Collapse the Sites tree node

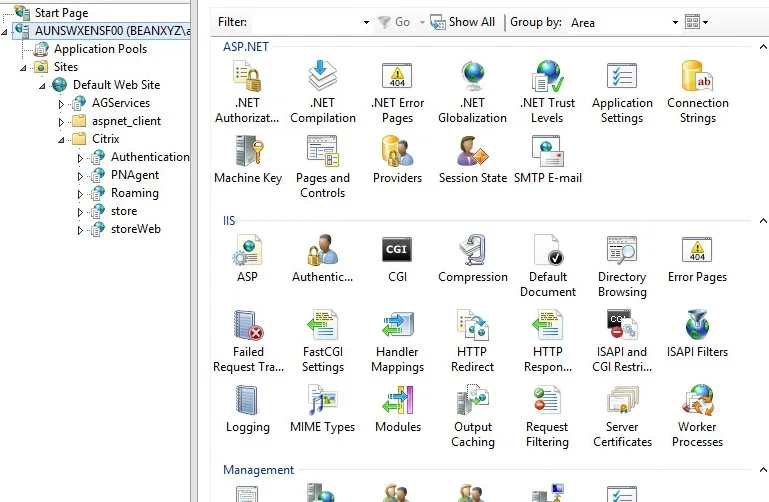coord(23,68)
